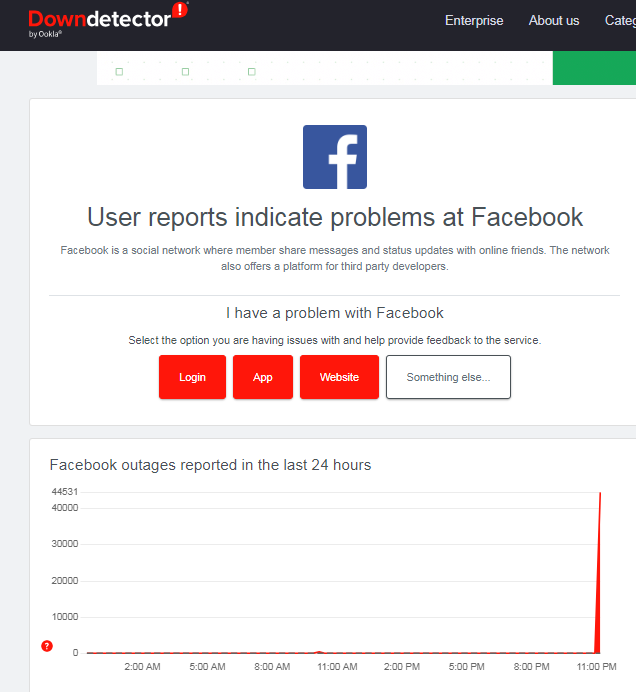636x692 pixels.
Task: Report a Login problem
Action: [x=192, y=377]
